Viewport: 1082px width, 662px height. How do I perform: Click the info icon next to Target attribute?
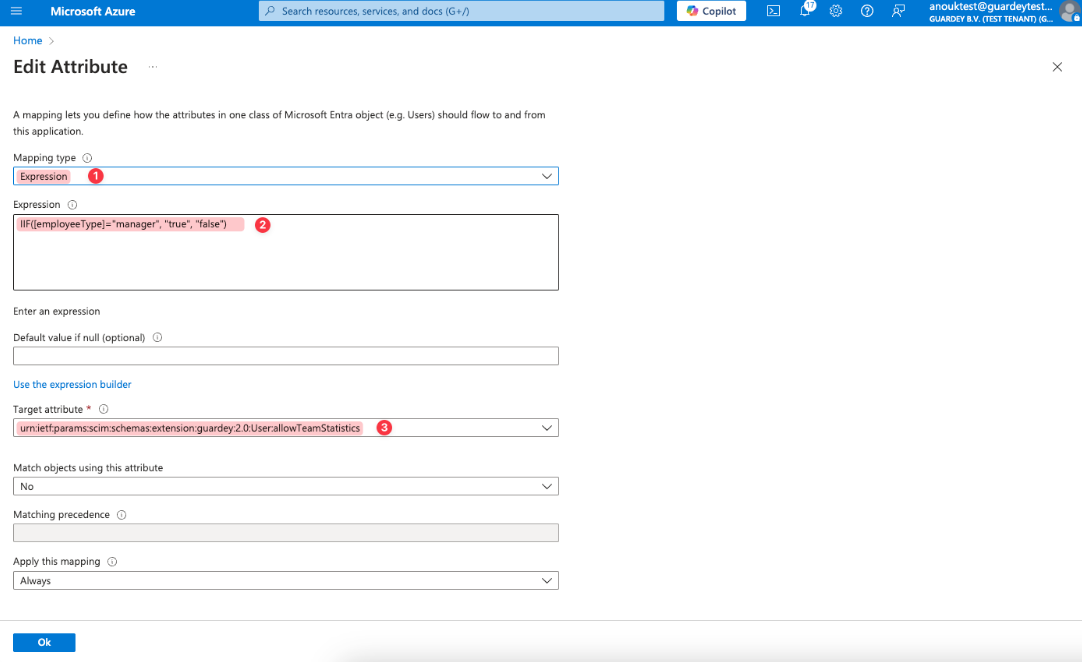coord(104,409)
